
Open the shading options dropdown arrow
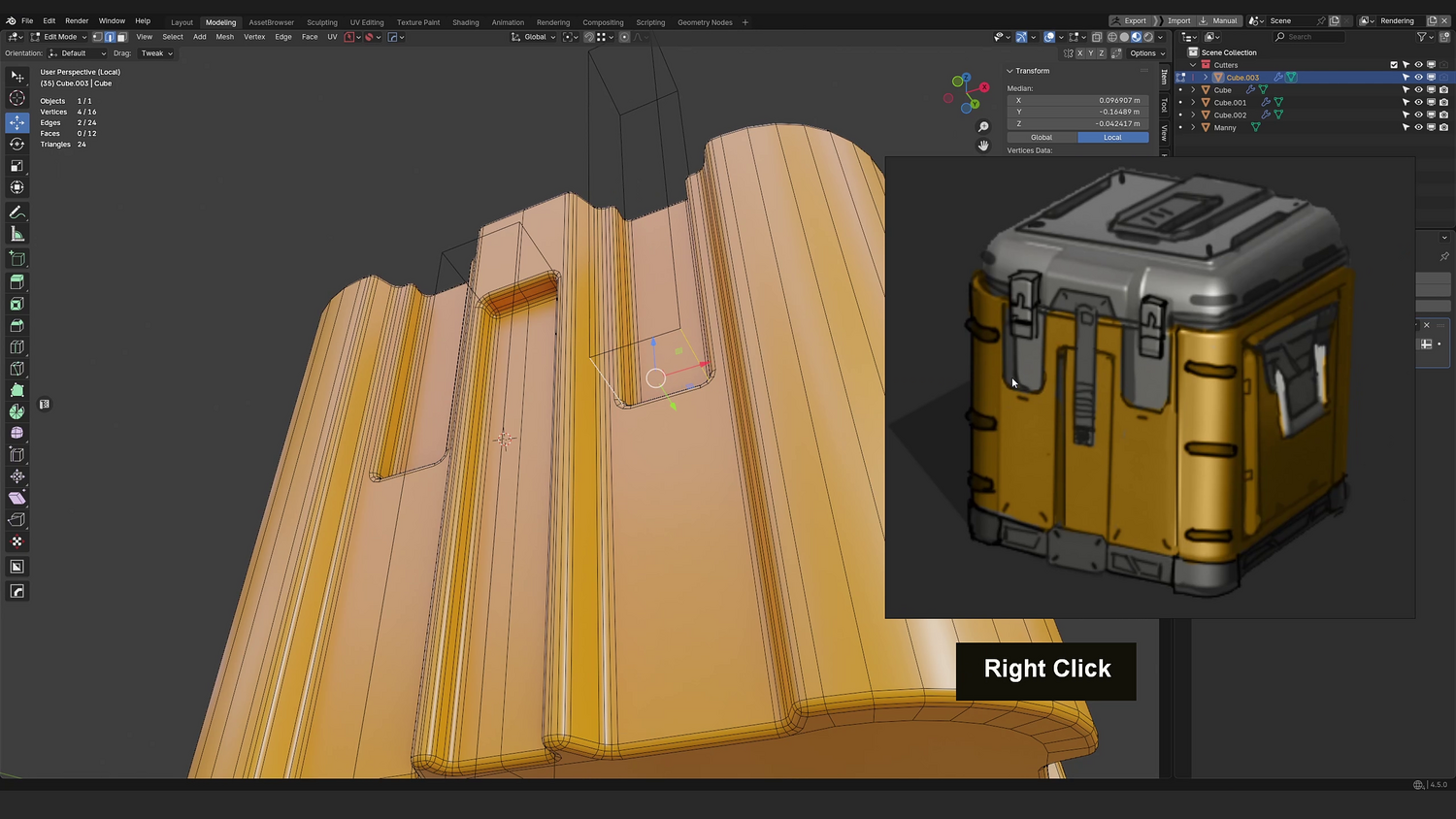click(1161, 37)
